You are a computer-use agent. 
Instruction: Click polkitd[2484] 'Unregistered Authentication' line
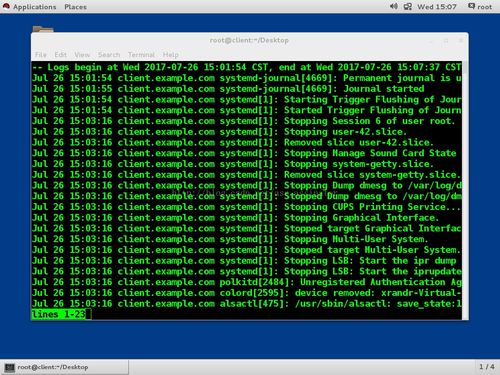pyautogui.click(x=247, y=282)
